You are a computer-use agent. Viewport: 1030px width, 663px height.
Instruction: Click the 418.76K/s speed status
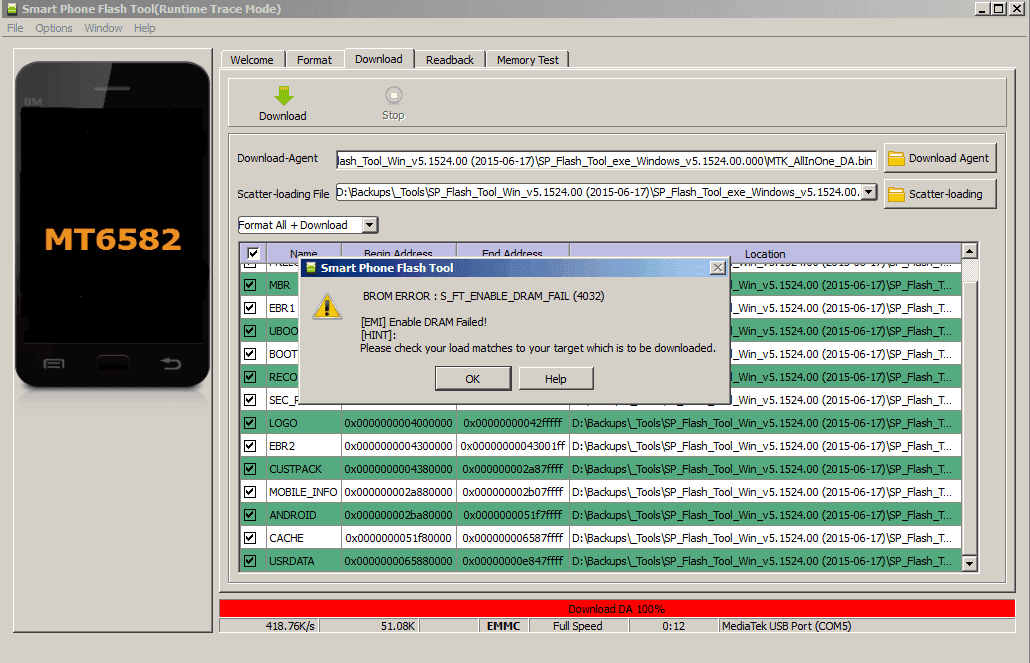pos(290,626)
